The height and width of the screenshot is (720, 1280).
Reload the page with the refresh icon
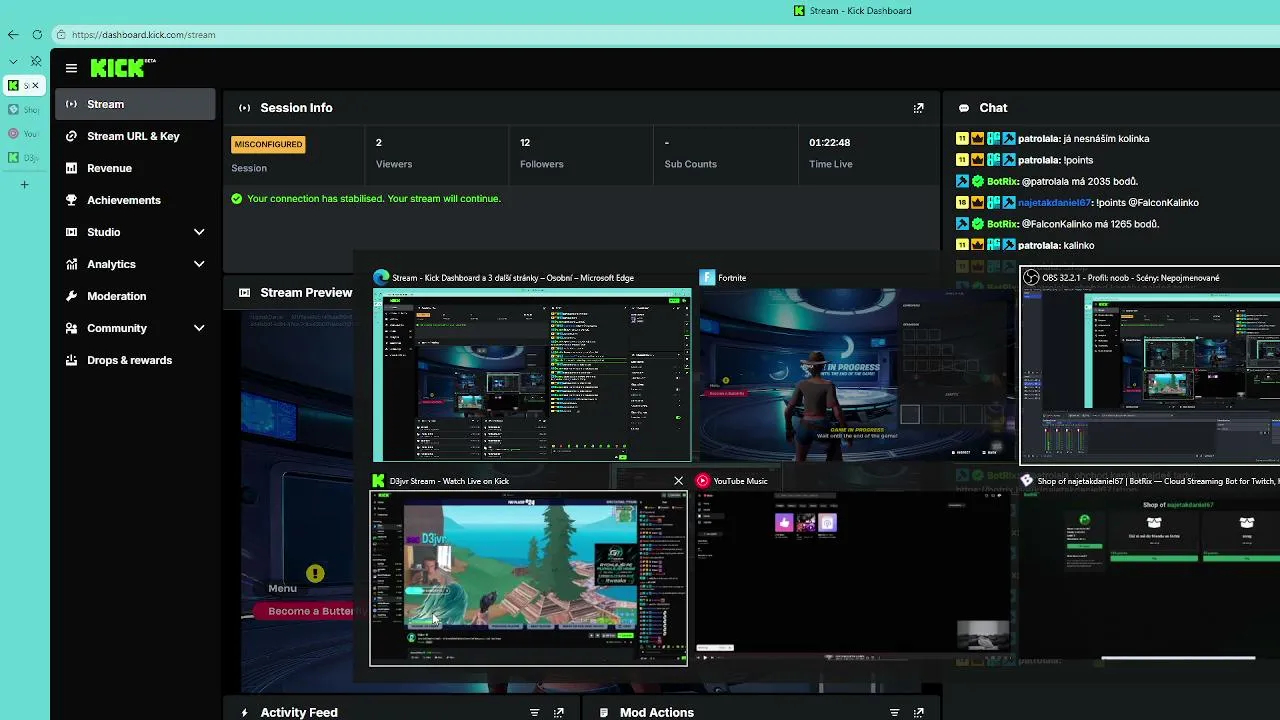(x=37, y=35)
